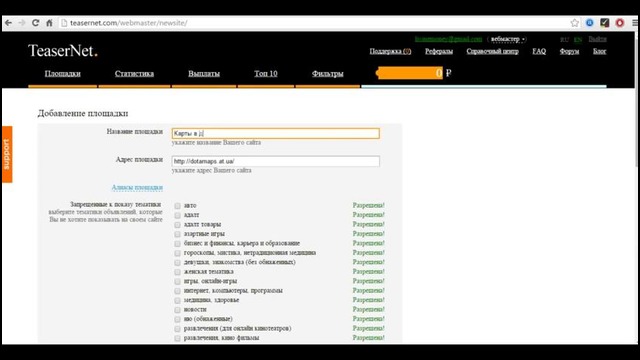The width and height of the screenshot is (640, 360).
Task: Focus the Название площадки input field
Action: click(x=276, y=133)
